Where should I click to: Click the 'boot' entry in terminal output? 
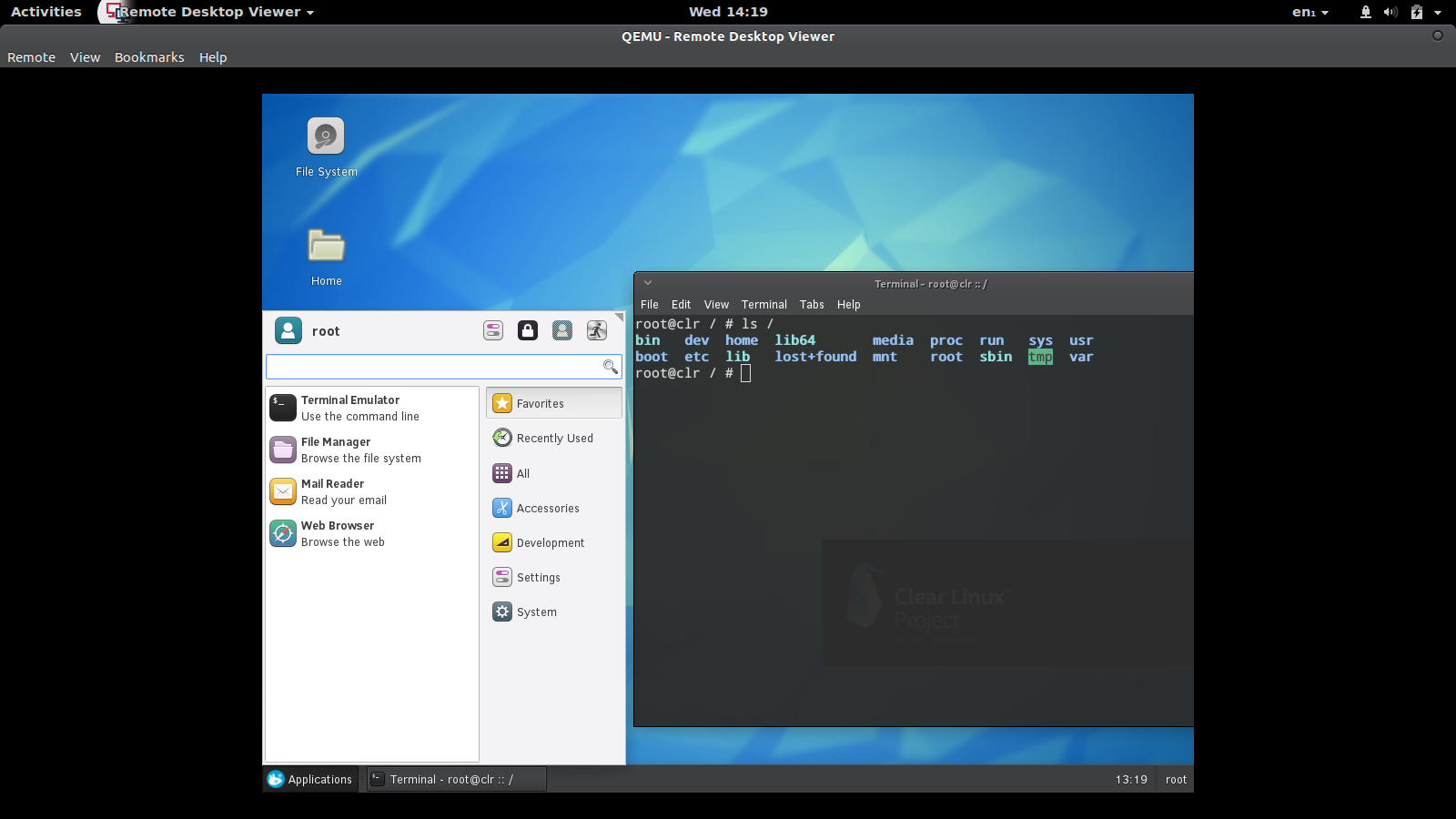point(652,357)
